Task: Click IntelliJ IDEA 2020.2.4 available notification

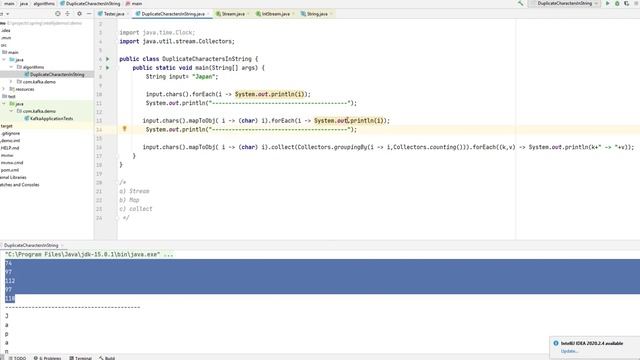Action: coord(592,343)
